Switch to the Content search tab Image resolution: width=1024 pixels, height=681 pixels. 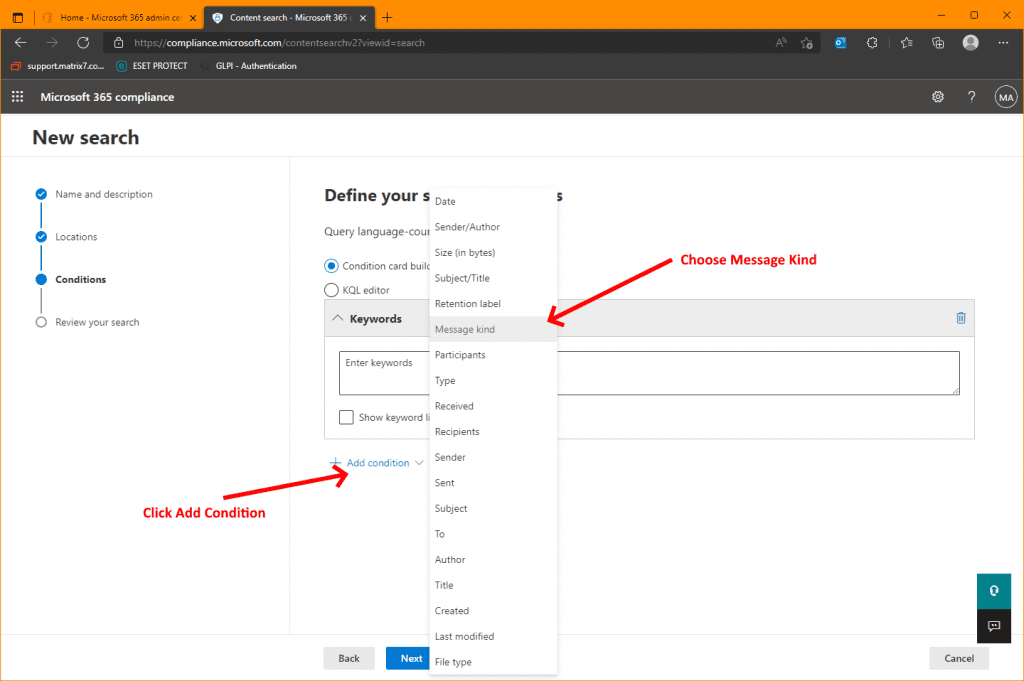[290, 18]
